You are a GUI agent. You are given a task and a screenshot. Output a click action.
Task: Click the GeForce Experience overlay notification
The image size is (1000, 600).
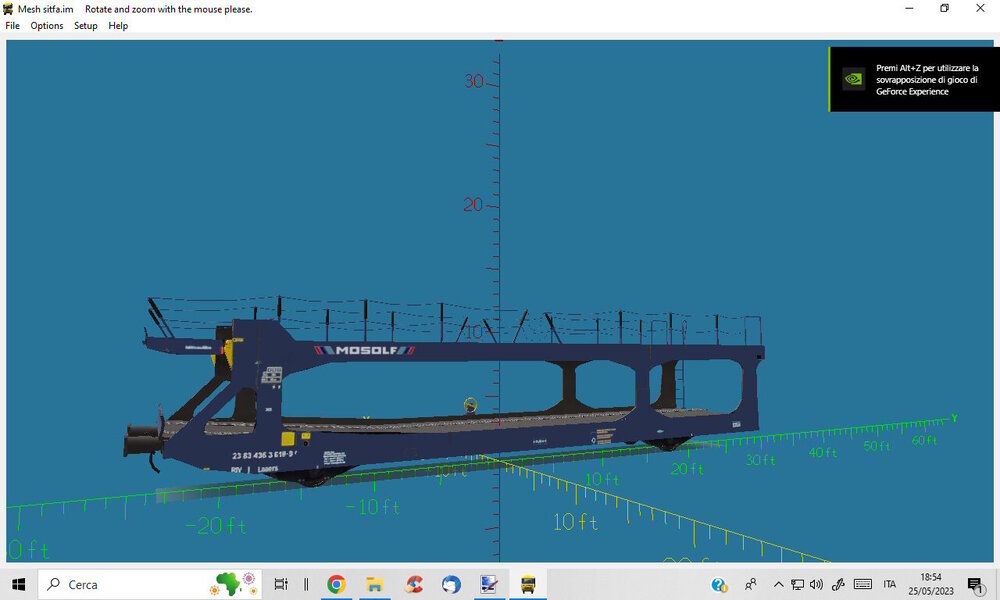pos(914,79)
